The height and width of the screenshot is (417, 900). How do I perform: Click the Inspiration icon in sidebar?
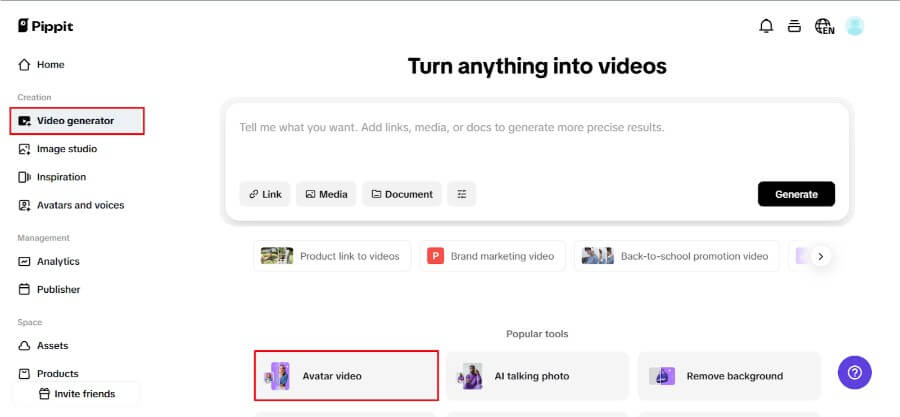point(24,177)
